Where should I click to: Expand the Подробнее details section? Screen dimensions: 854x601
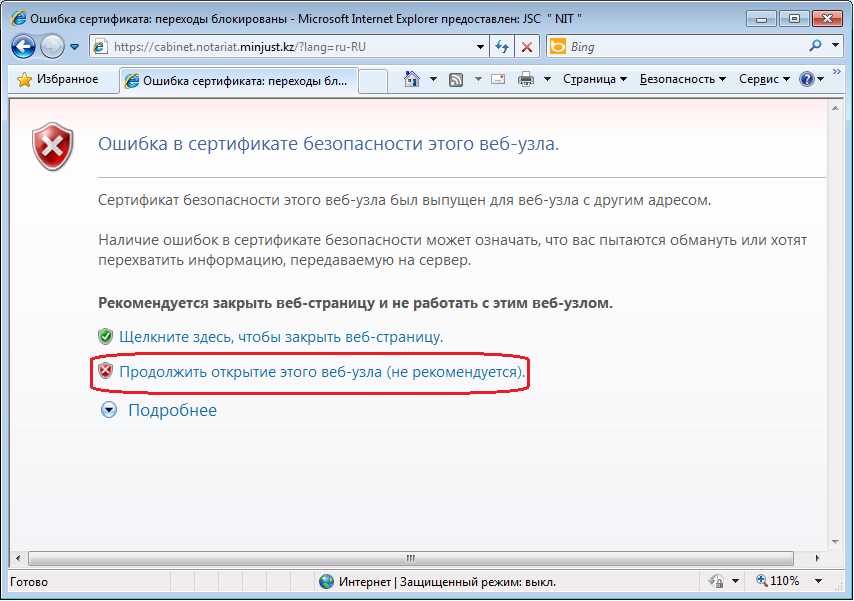171,410
